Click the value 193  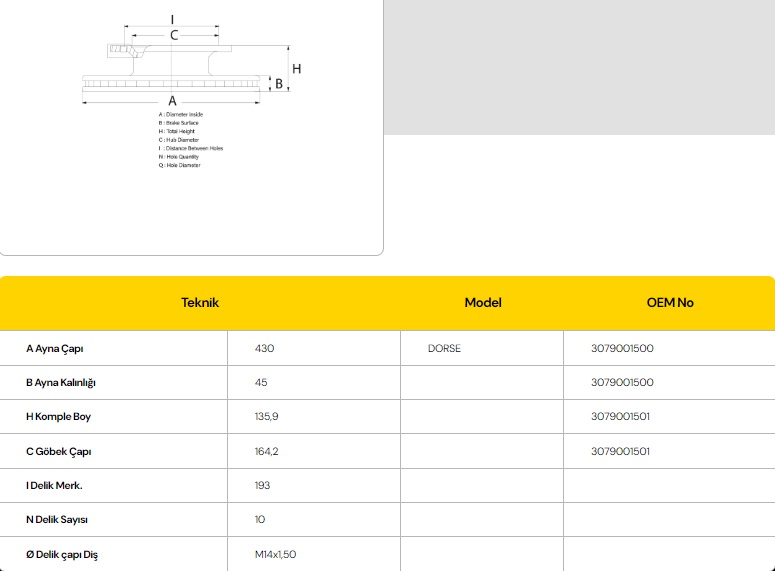262,485
